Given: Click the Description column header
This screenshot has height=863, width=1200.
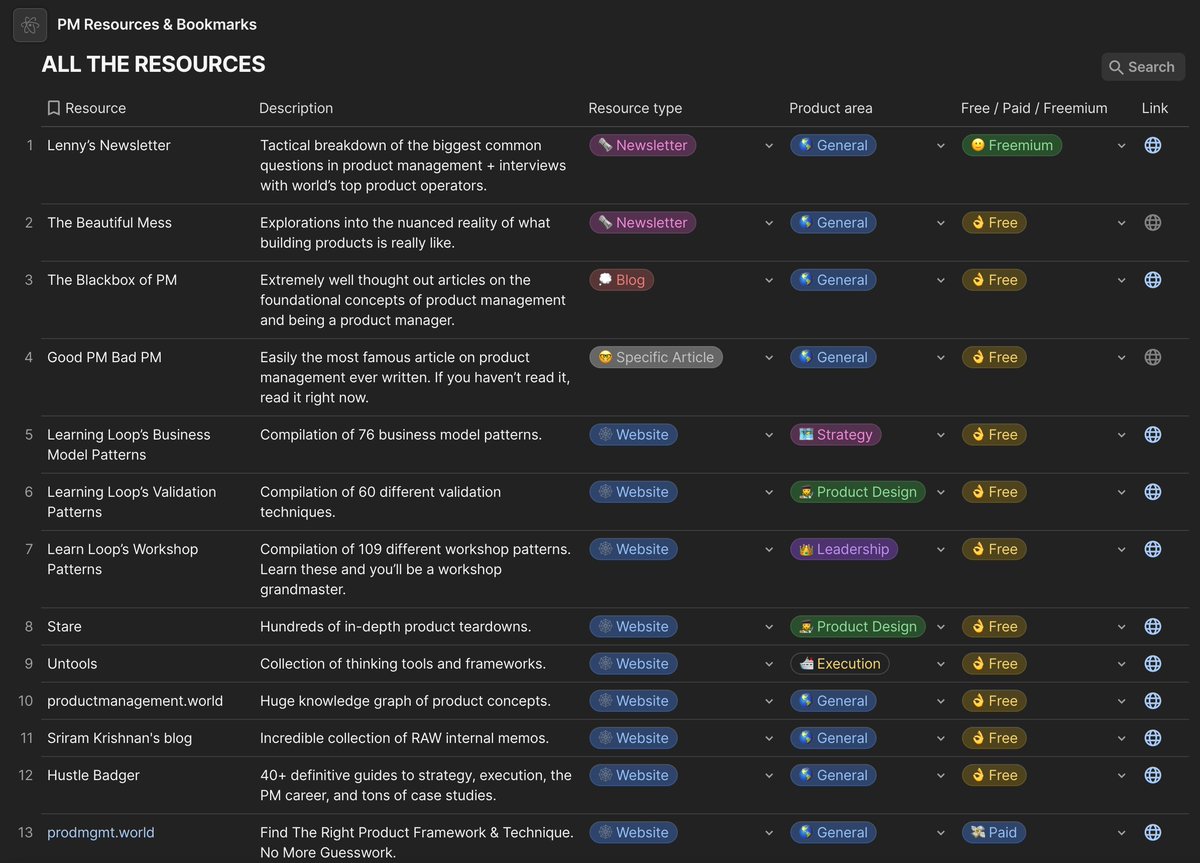Looking at the screenshot, I should (294, 107).
